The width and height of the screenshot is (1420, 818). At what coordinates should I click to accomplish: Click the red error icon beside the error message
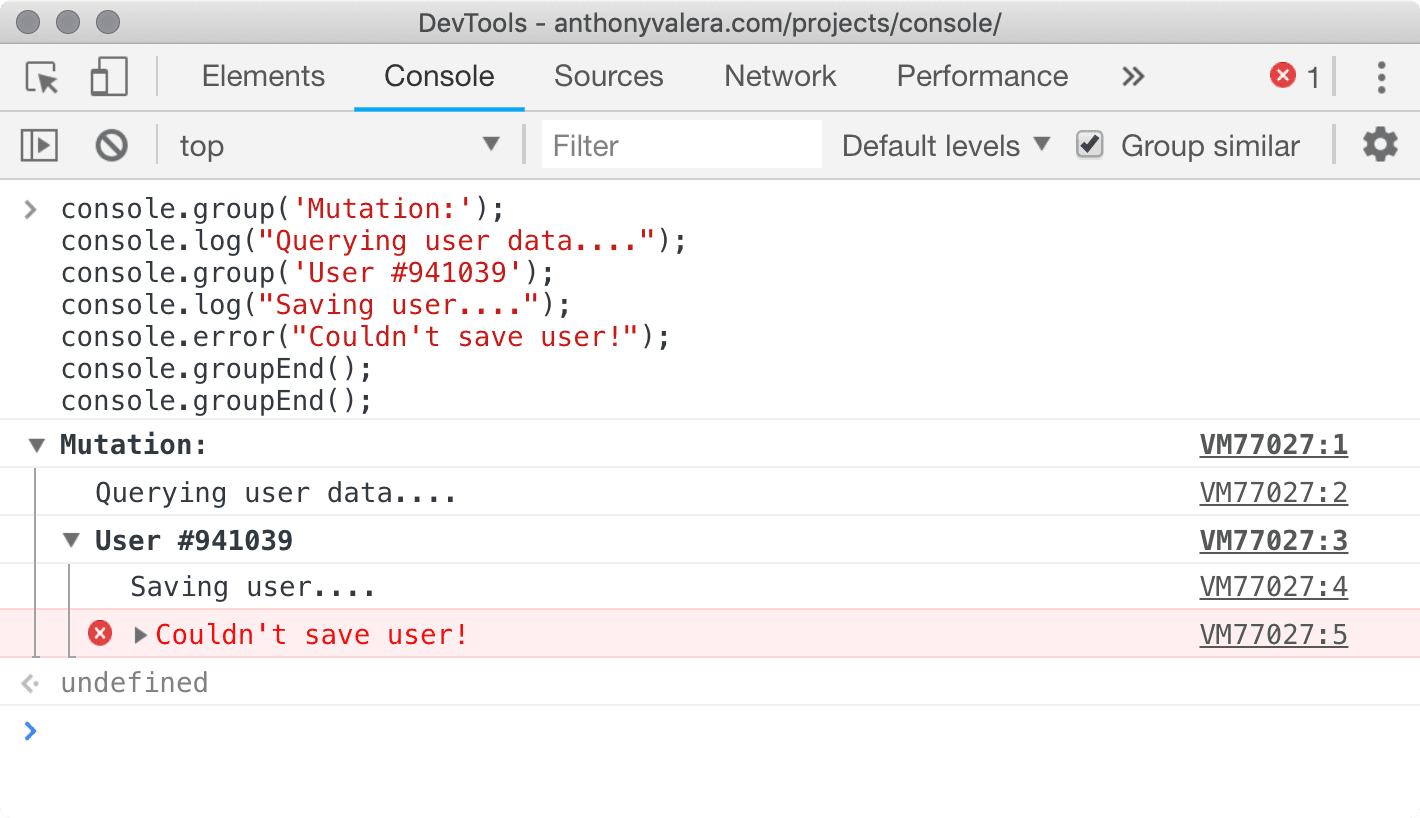point(98,634)
